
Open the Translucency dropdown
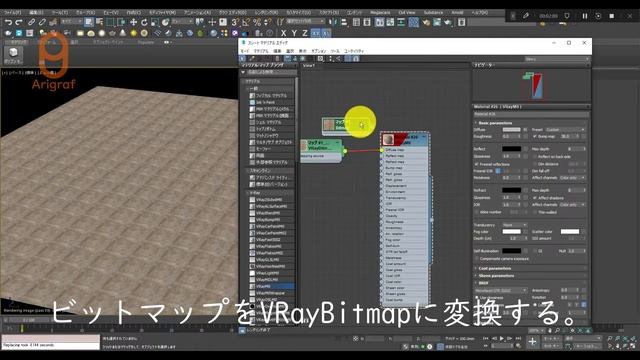pos(515,225)
